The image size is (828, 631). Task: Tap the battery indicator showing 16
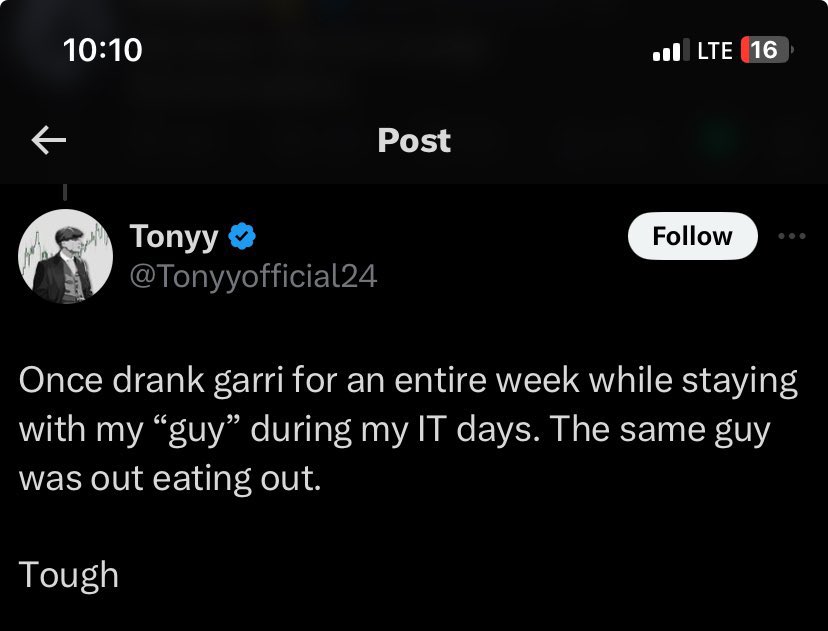(767, 50)
